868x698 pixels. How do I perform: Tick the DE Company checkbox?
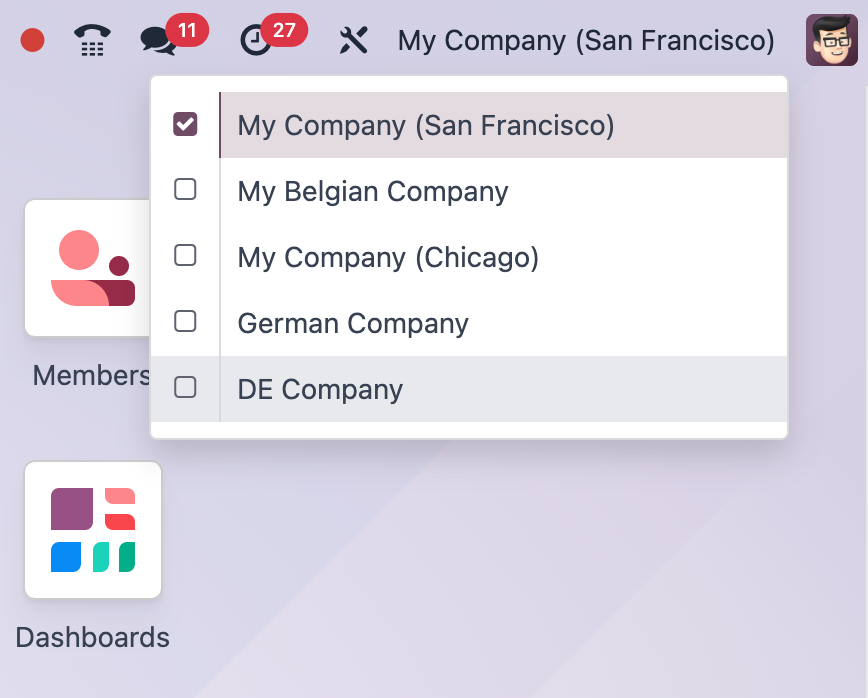185,386
